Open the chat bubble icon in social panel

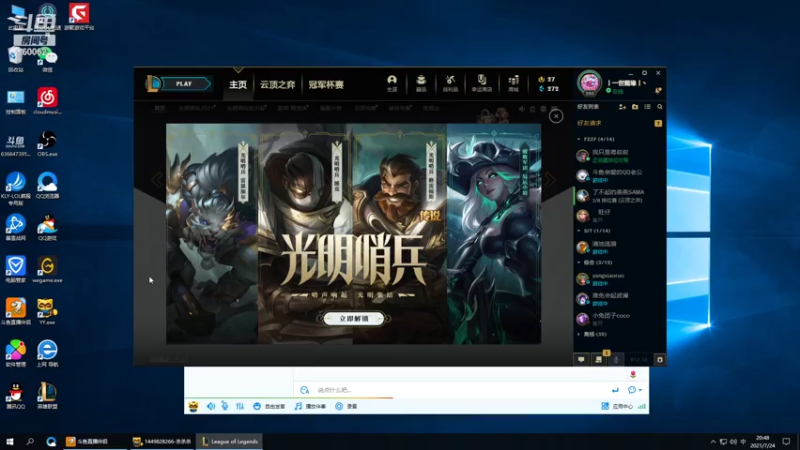(581, 360)
